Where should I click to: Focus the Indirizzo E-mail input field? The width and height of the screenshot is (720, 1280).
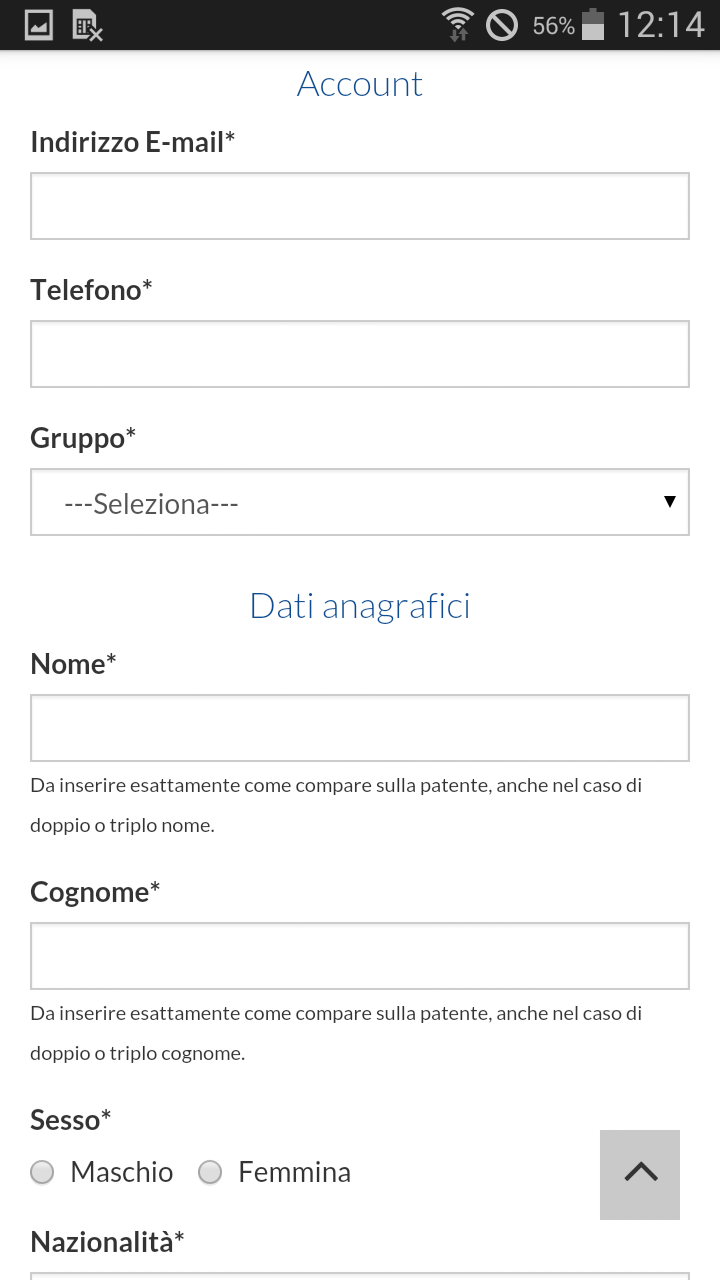click(x=360, y=206)
